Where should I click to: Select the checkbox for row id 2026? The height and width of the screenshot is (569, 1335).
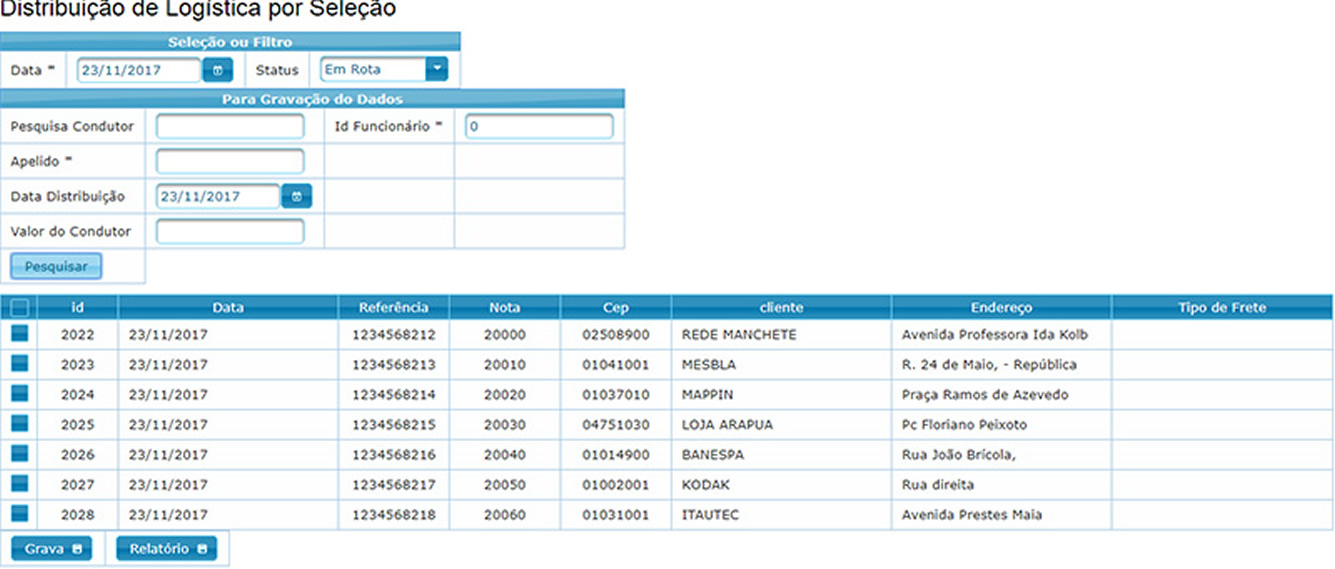(x=20, y=454)
